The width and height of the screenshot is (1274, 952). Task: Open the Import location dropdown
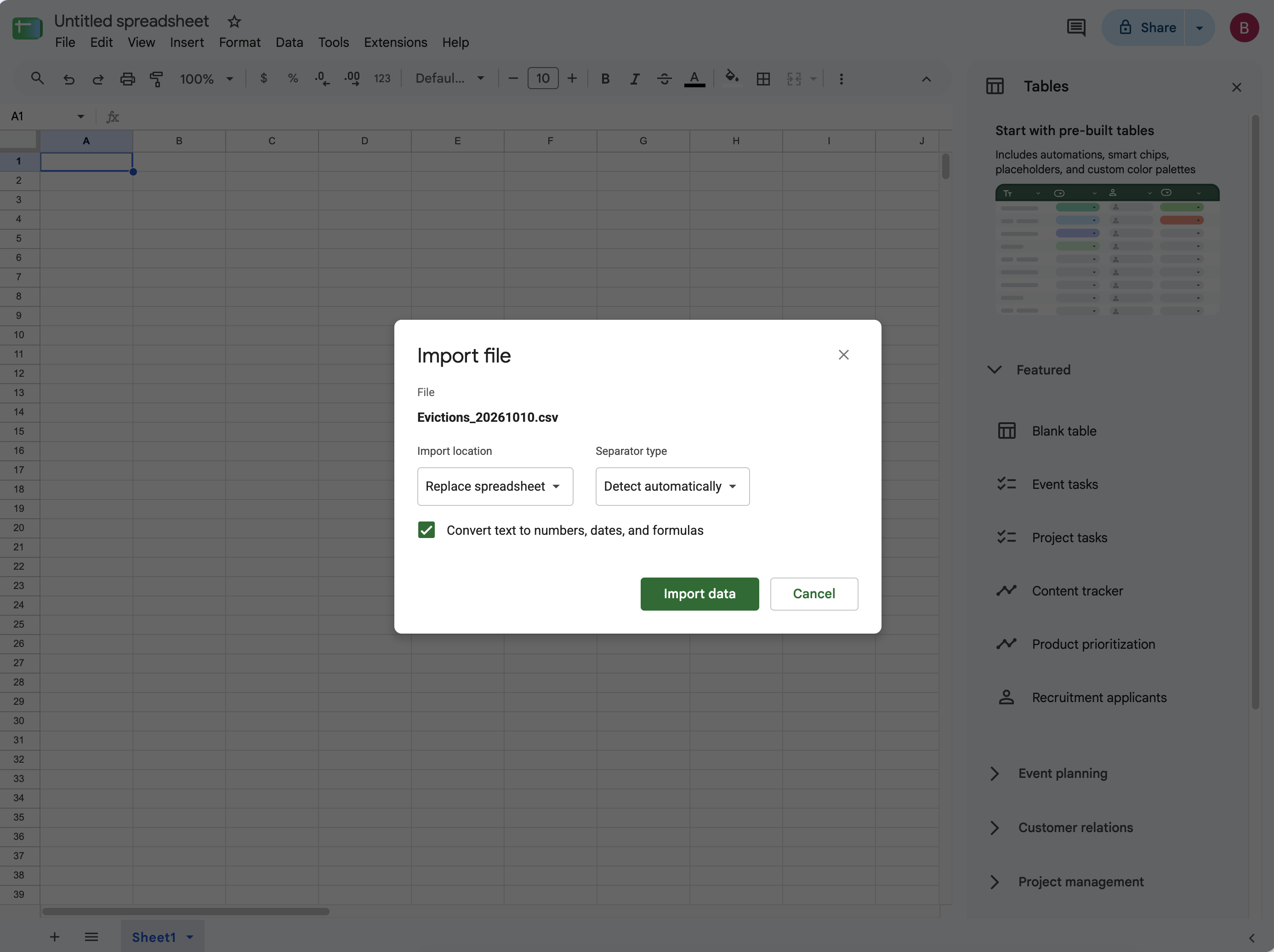(x=495, y=486)
